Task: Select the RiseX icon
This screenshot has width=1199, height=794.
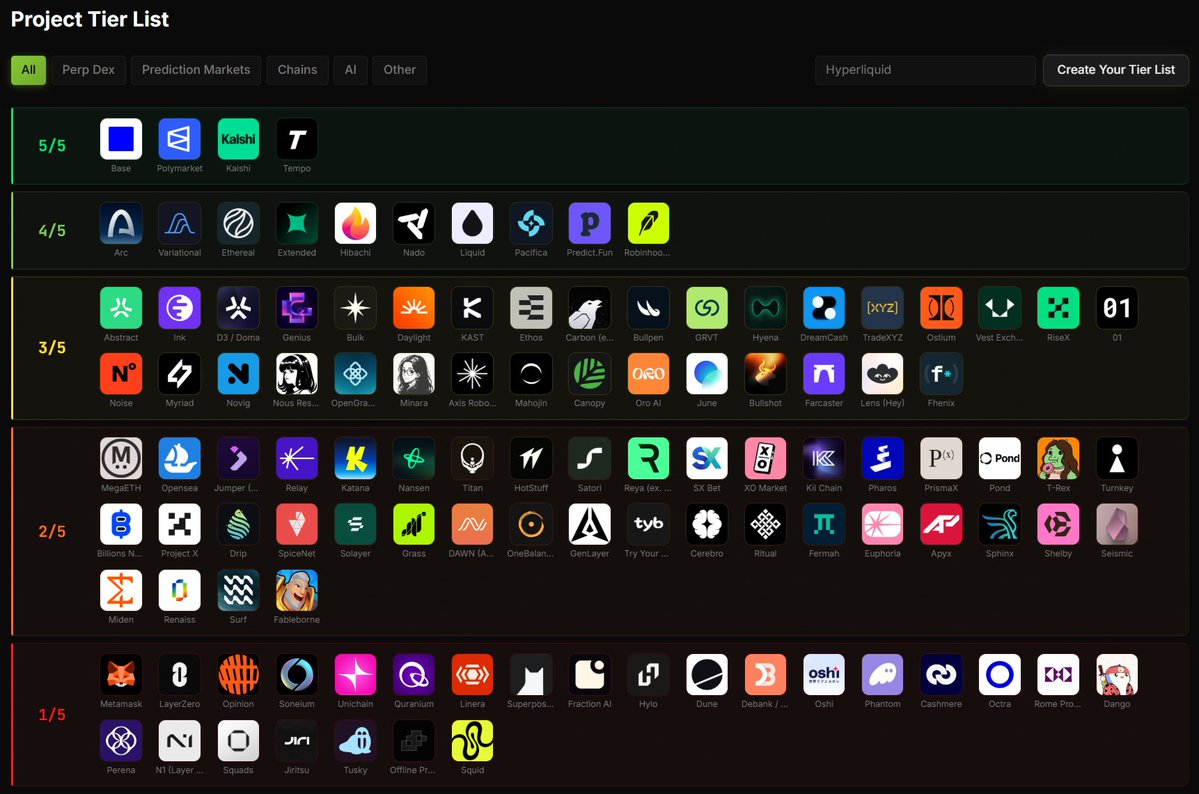Action: 1058,308
